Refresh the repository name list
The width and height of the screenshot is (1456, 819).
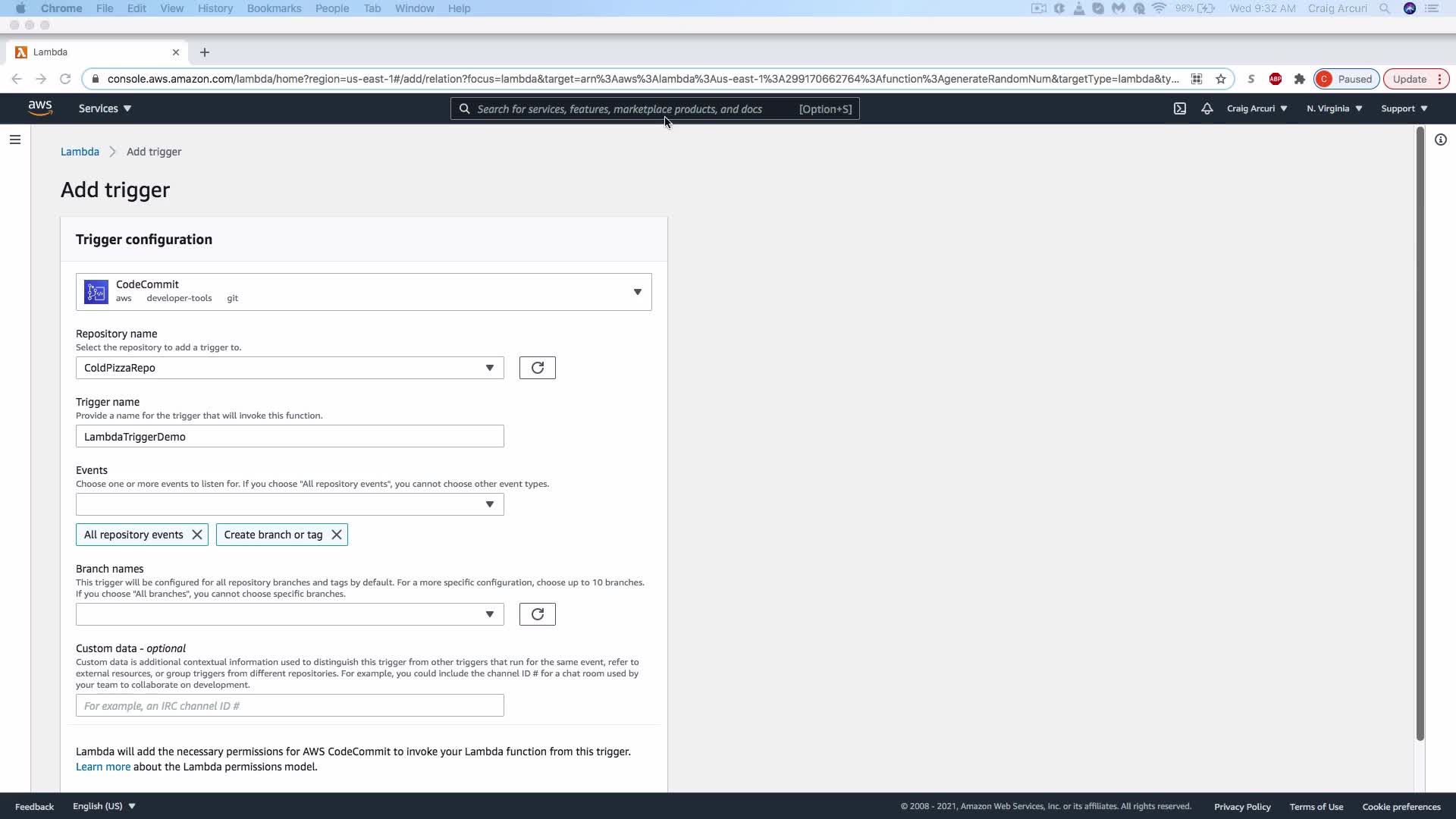[x=537, y=368]
